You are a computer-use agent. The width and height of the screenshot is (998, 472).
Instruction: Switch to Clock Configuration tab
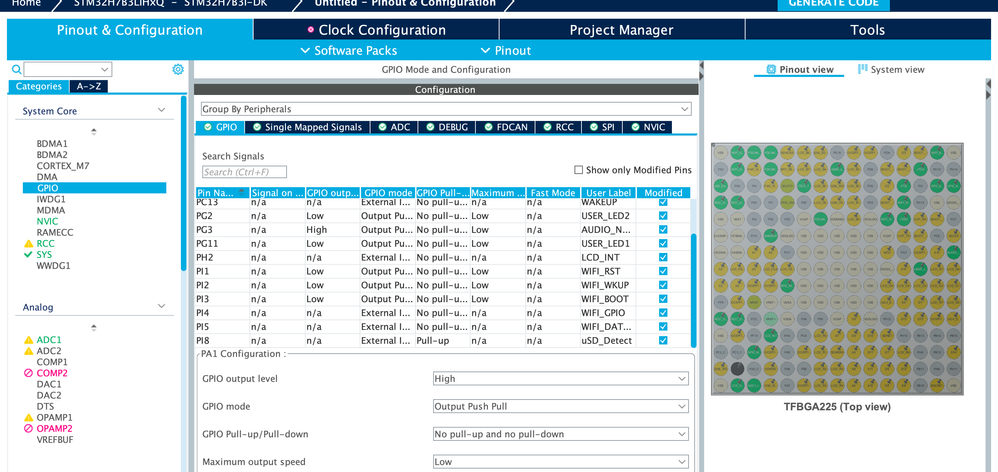point(376,30)
